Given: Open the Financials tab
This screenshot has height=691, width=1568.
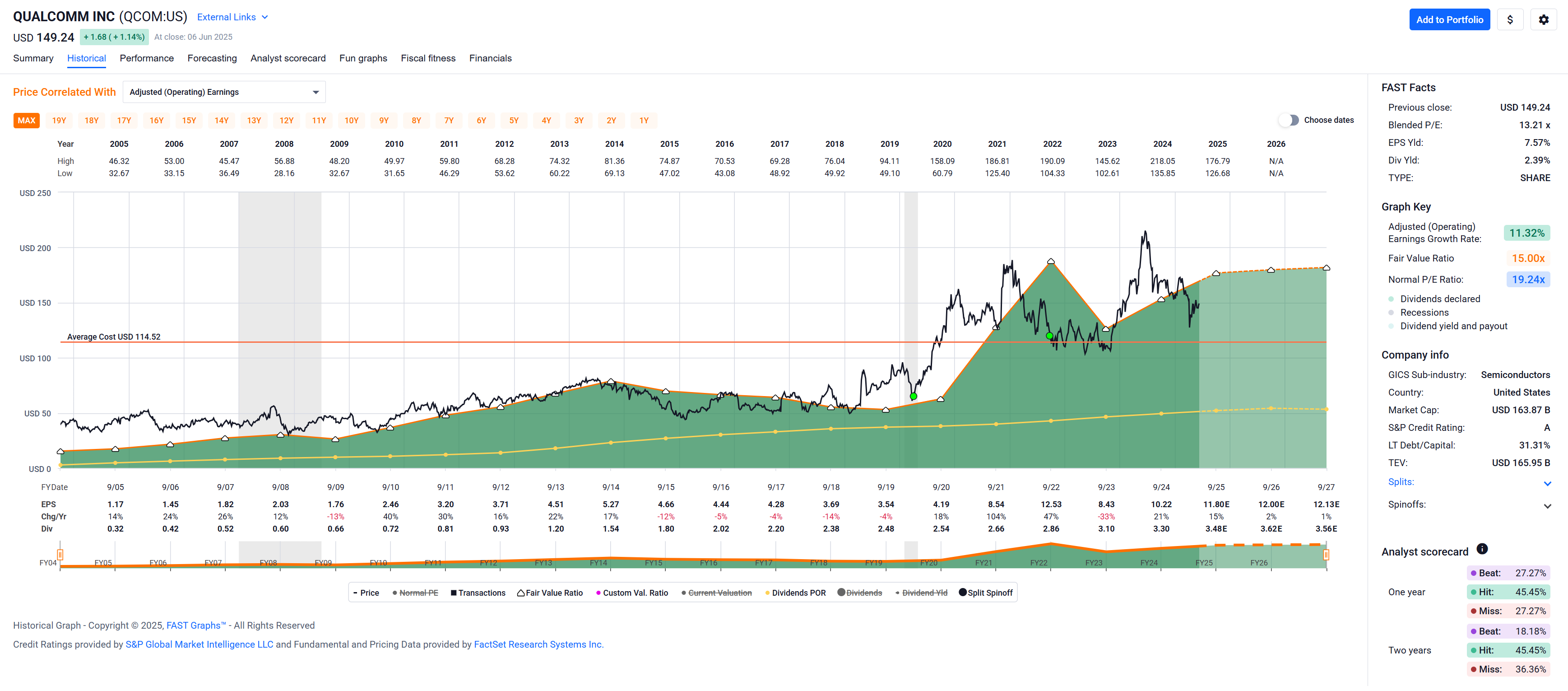Looking at the screenshot, I should (490, 58).
